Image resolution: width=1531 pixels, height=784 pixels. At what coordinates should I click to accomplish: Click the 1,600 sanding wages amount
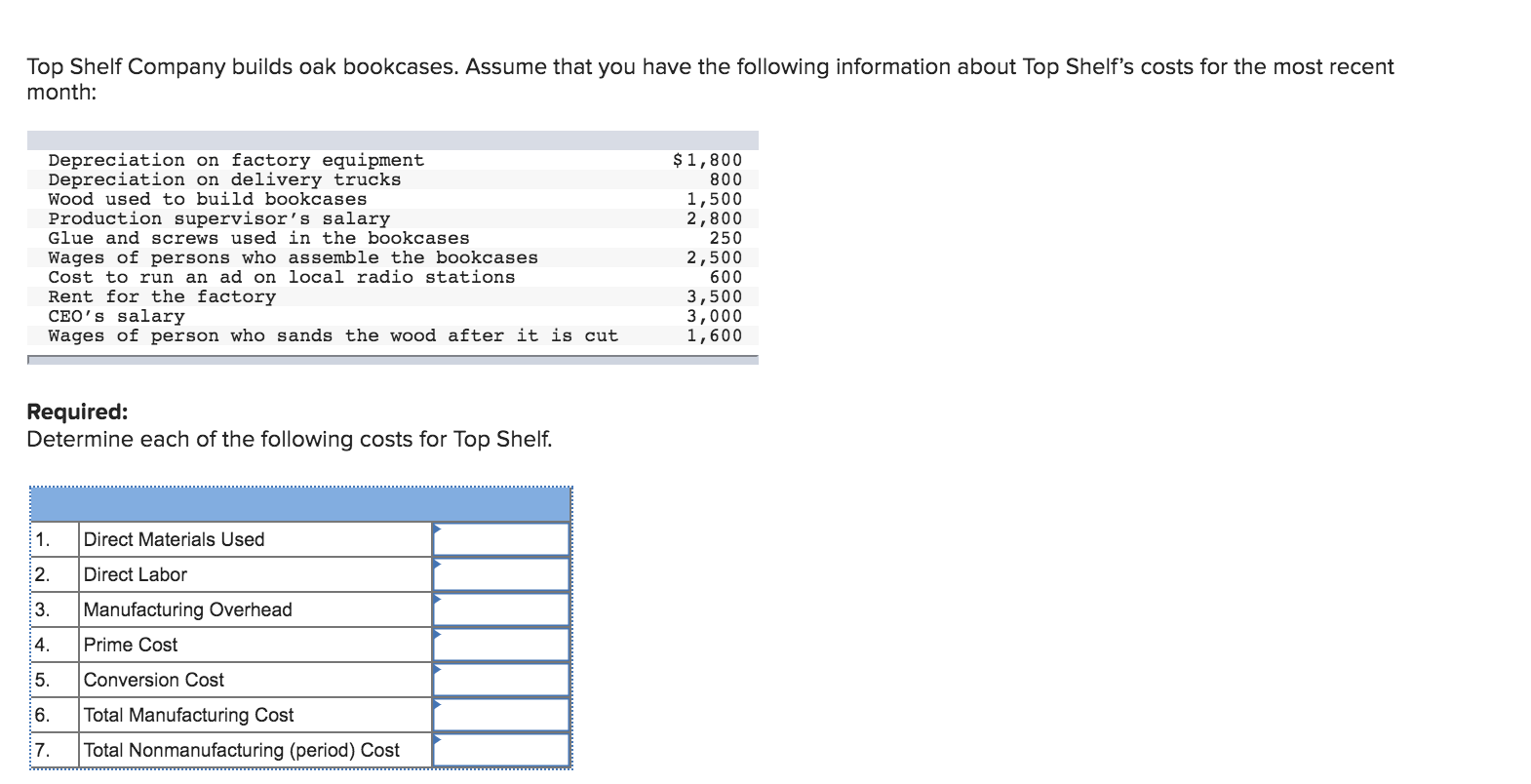pos(714,335)
